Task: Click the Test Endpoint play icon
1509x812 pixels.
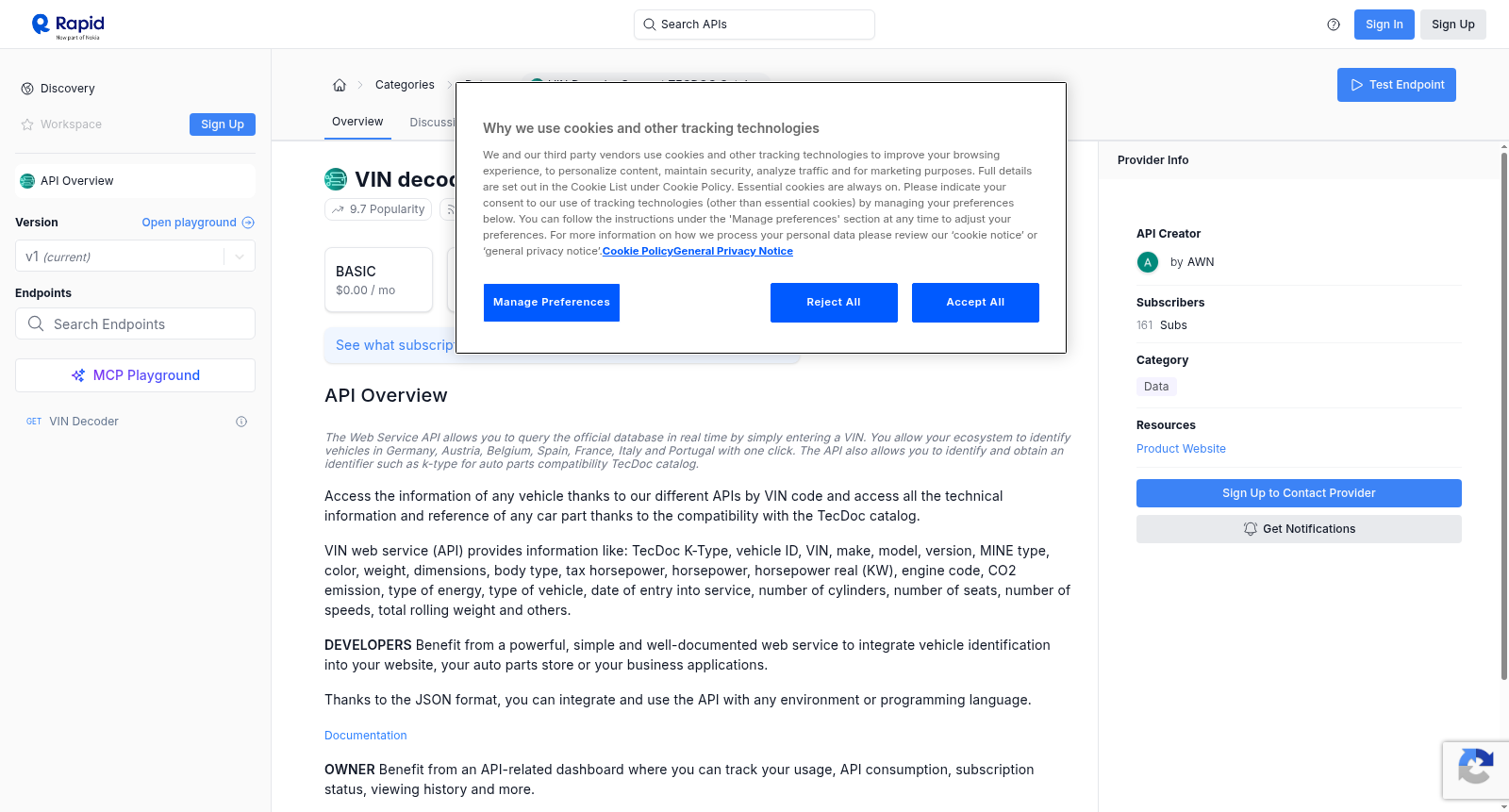Action: click(x=1357, y=85)
